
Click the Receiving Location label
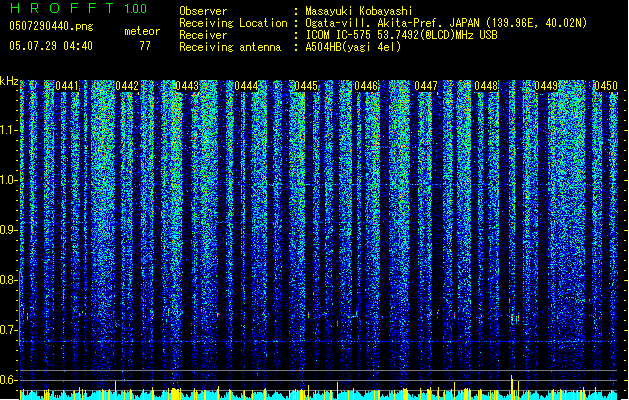(233, 23)
